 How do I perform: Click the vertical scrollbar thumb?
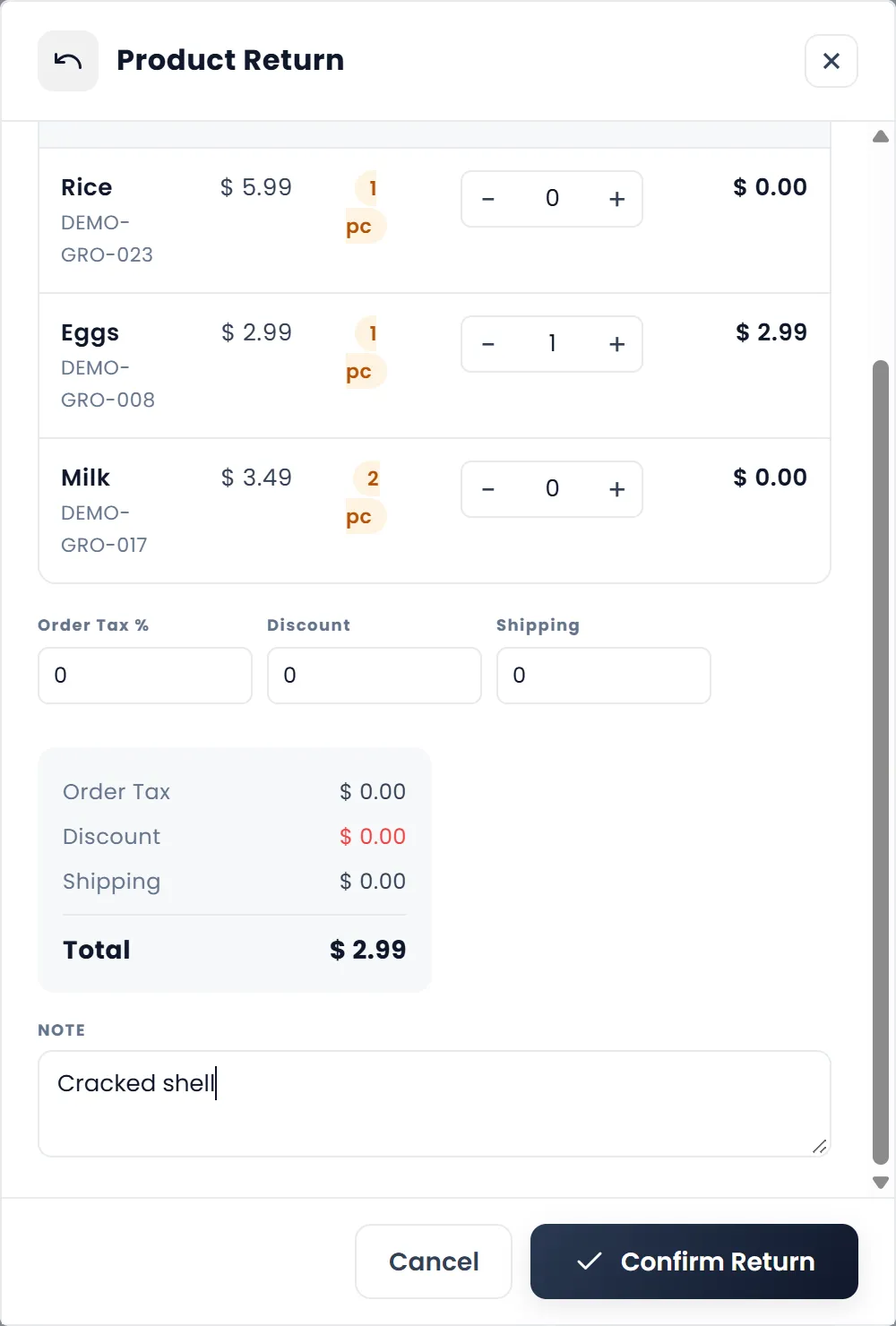(x=881, y=762)
